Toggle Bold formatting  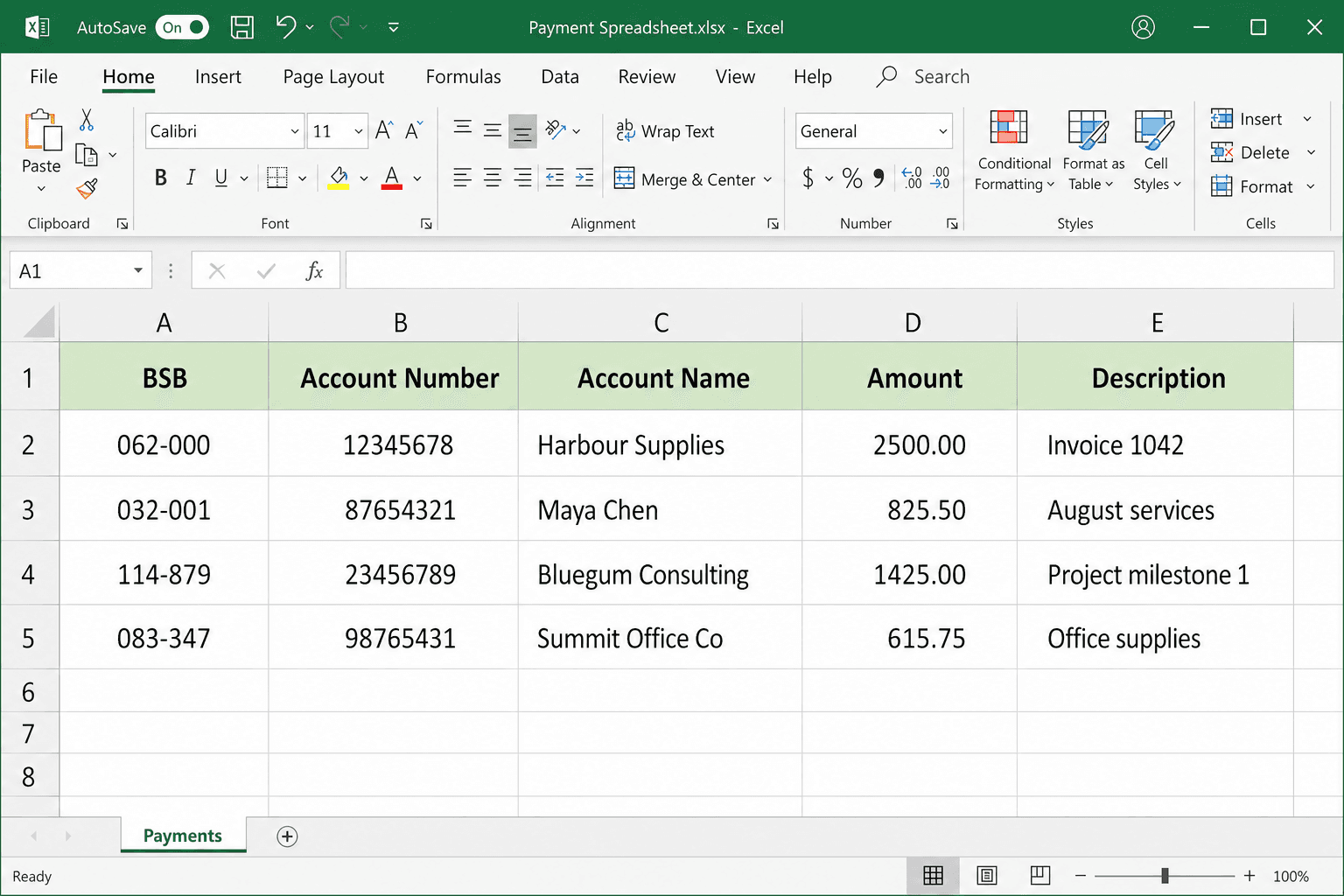coord(161,178)
